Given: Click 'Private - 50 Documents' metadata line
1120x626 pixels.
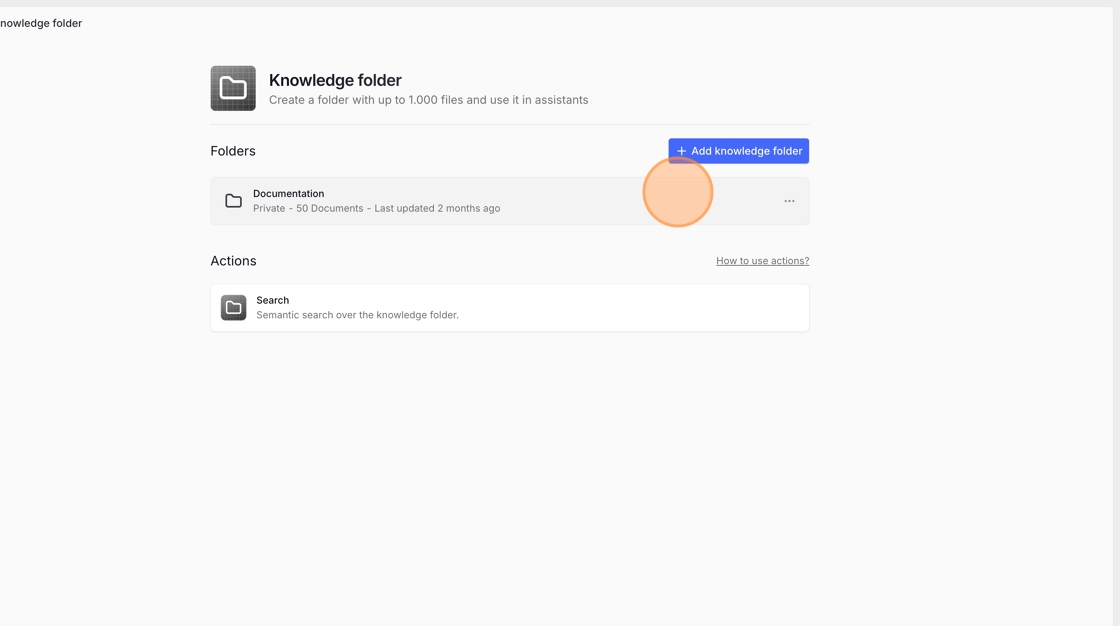Looking at the screenshot, I should tap(308, 209).
